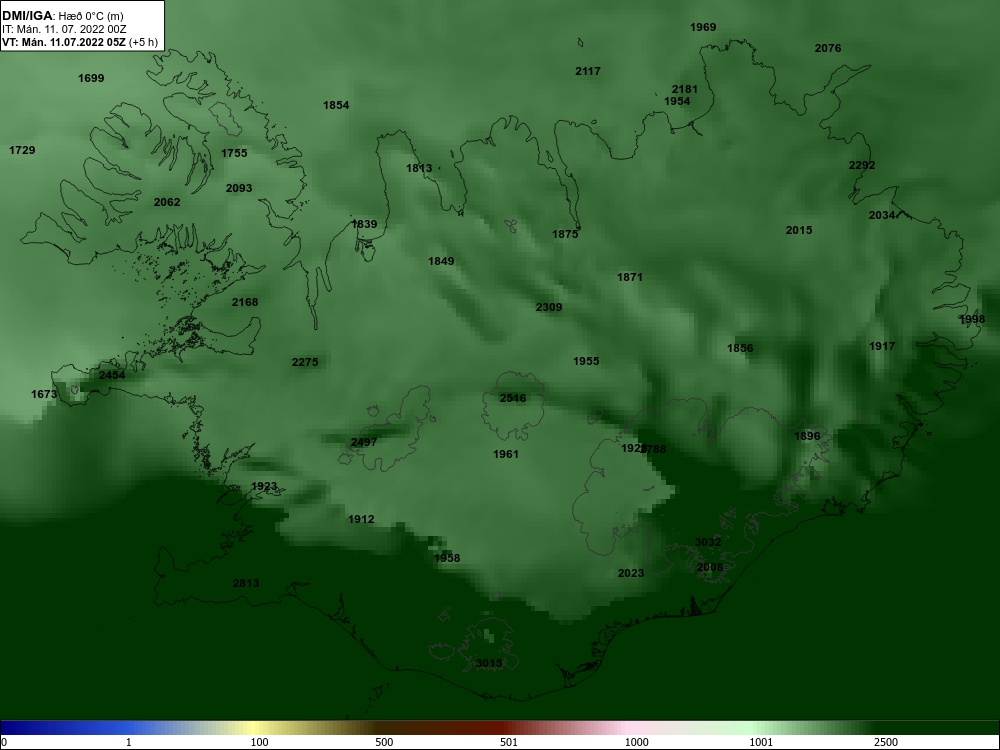Select the map value 1856
This screenshot has height=750, width=1000.
740,348
